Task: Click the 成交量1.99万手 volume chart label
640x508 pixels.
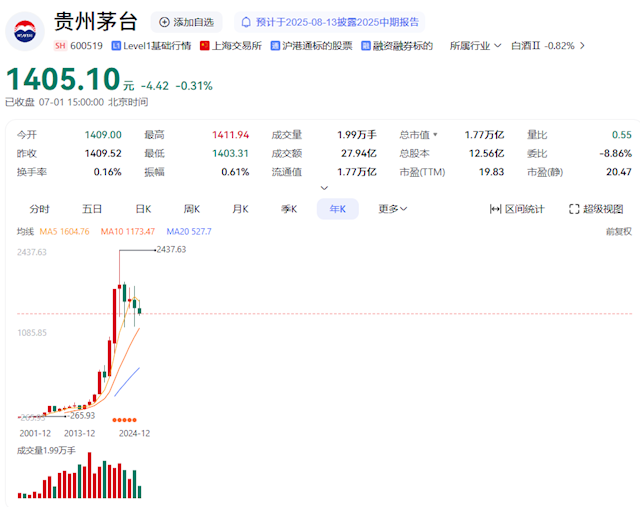Action: [46, 450]
